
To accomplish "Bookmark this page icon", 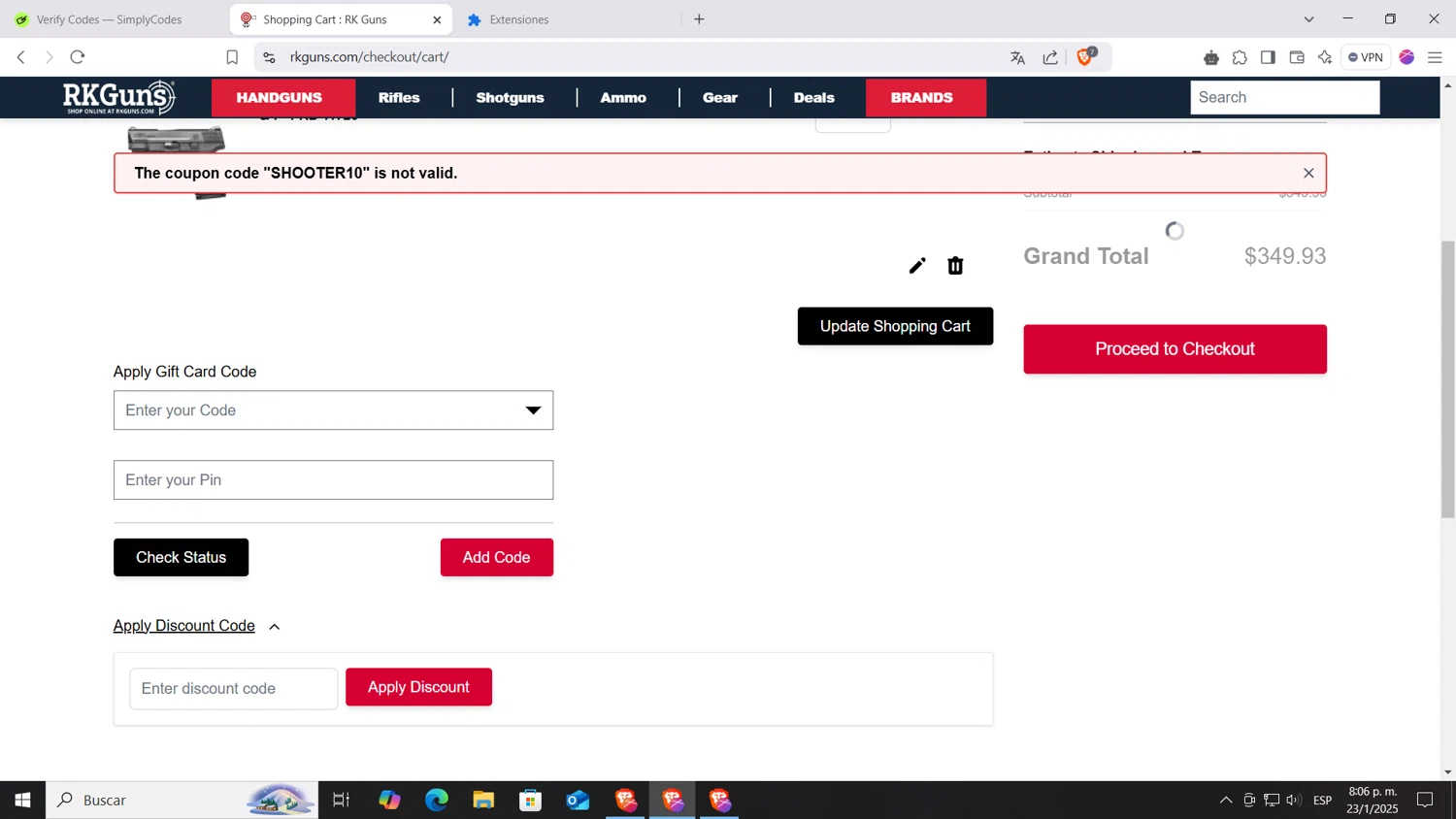I will (x=232, y=57).
